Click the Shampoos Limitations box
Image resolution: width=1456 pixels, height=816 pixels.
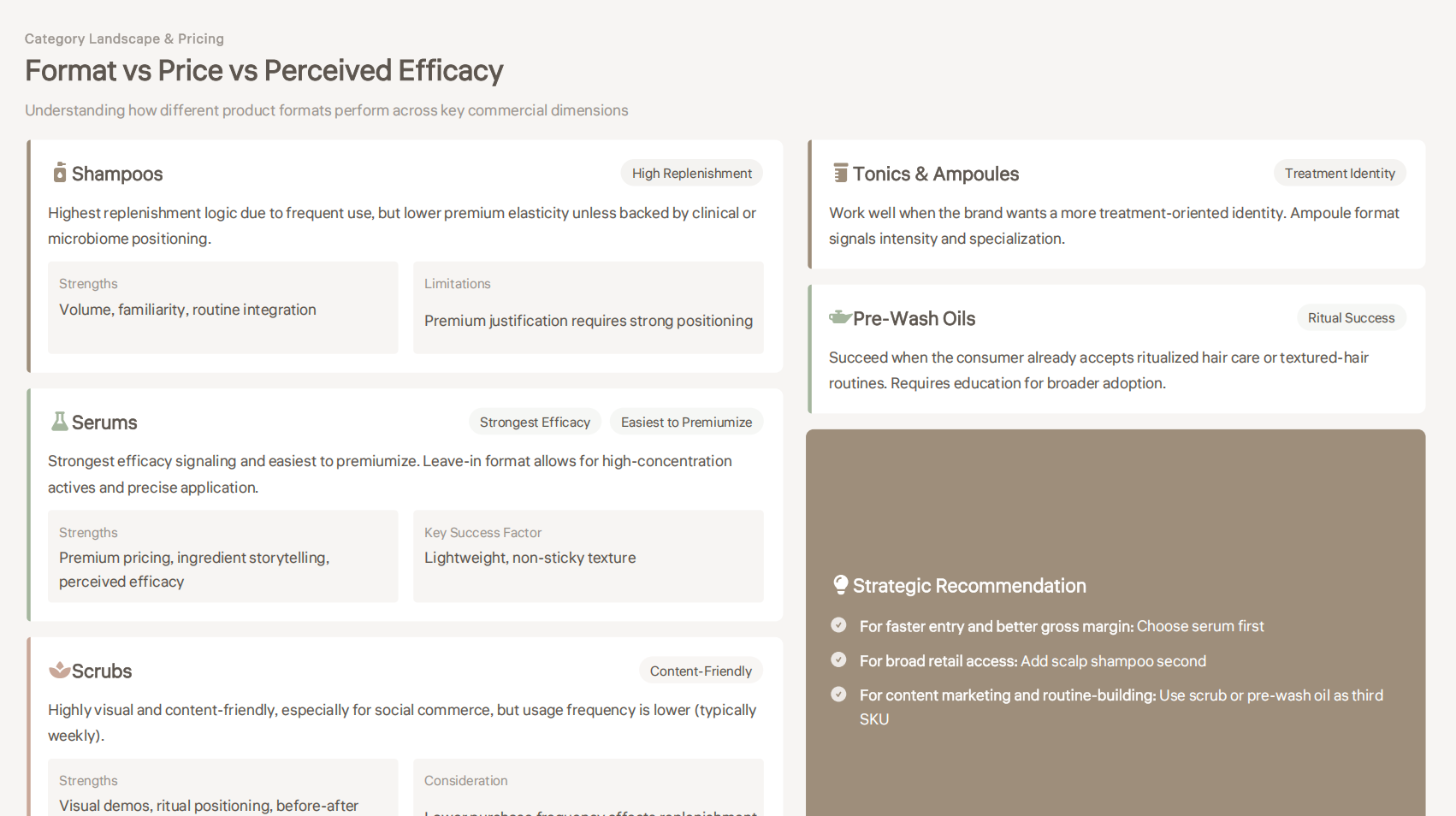[588, 307]
